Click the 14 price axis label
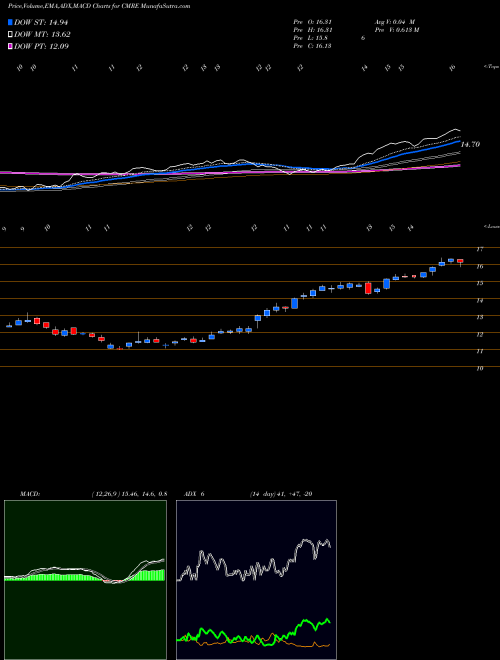This screenshot has width=500, height=660. pos(479,300)
